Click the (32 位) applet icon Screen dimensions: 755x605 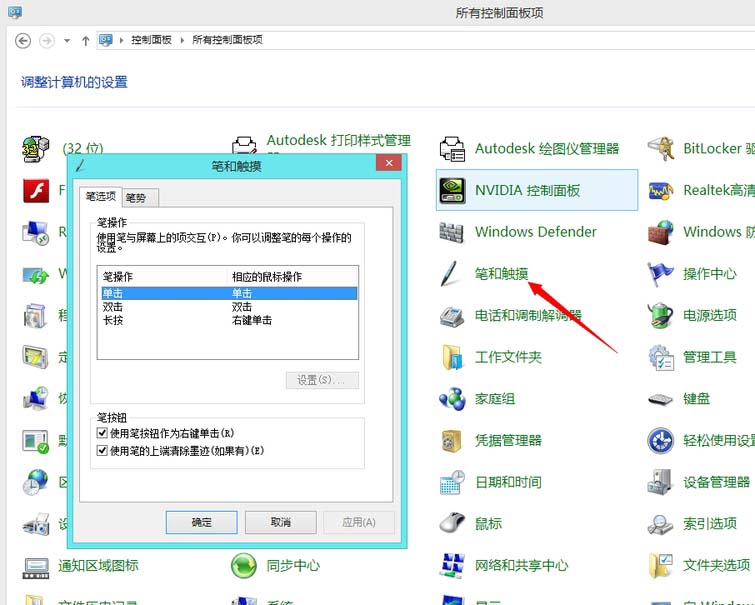click(x=36, y=149)
